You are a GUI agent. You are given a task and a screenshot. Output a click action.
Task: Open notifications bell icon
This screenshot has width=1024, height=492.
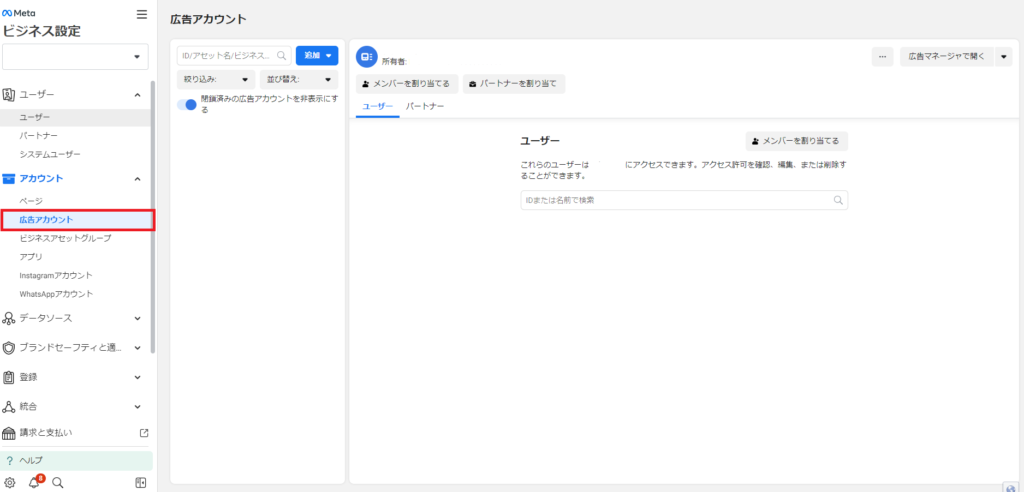pyautogui.click(x=34, y=482)
